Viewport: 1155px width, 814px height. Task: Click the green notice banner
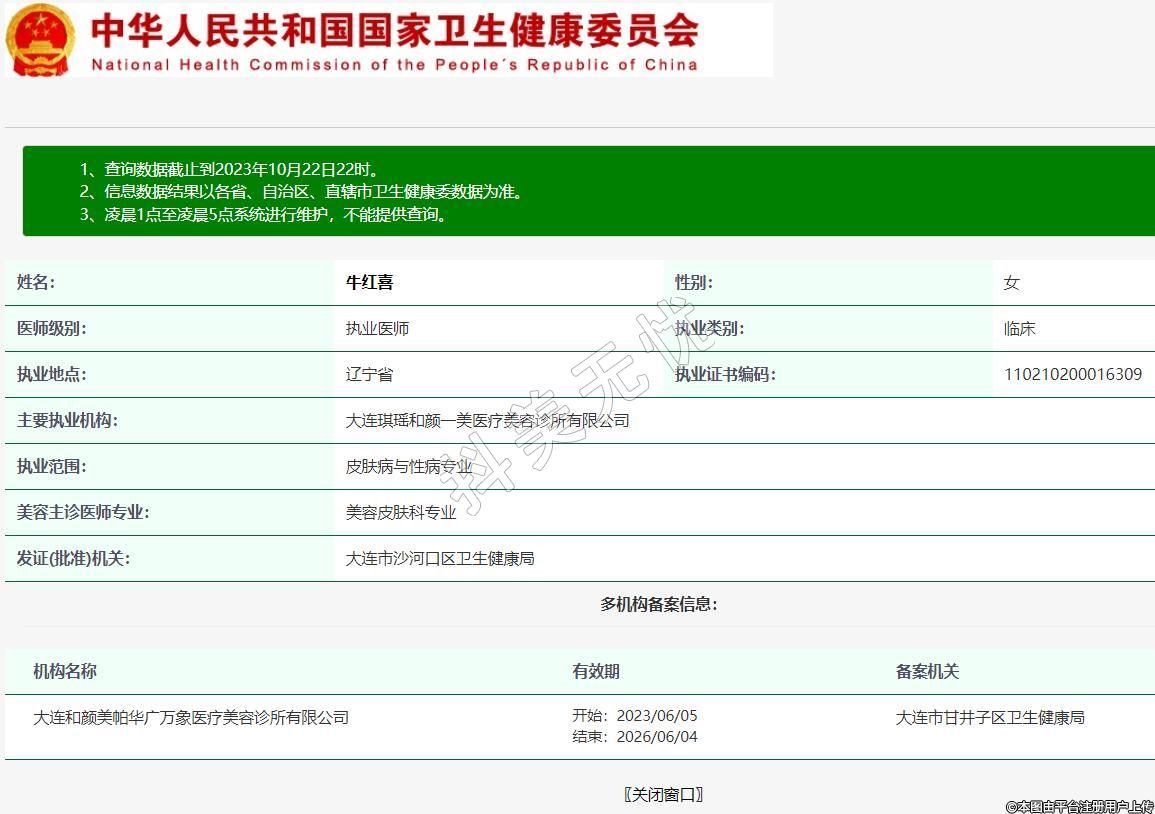pos(588,191)
